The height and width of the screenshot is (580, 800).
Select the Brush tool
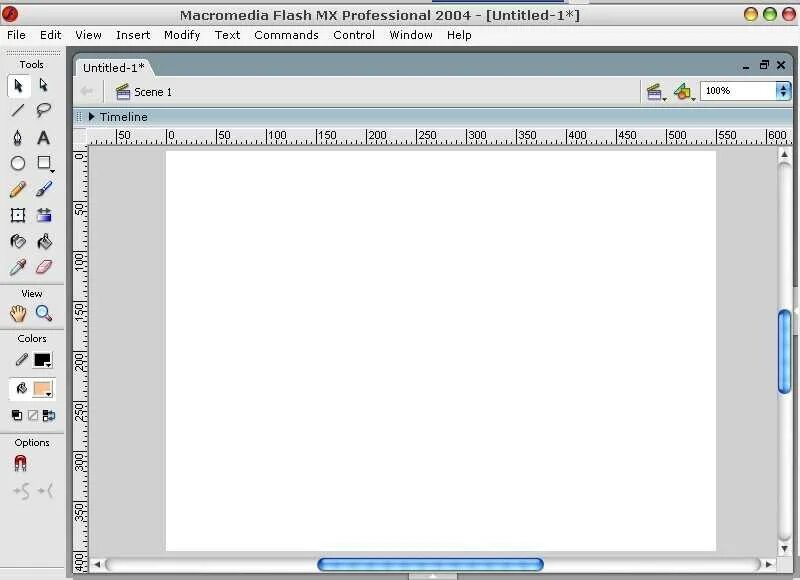pyautogui.click(x=44, y=190)
